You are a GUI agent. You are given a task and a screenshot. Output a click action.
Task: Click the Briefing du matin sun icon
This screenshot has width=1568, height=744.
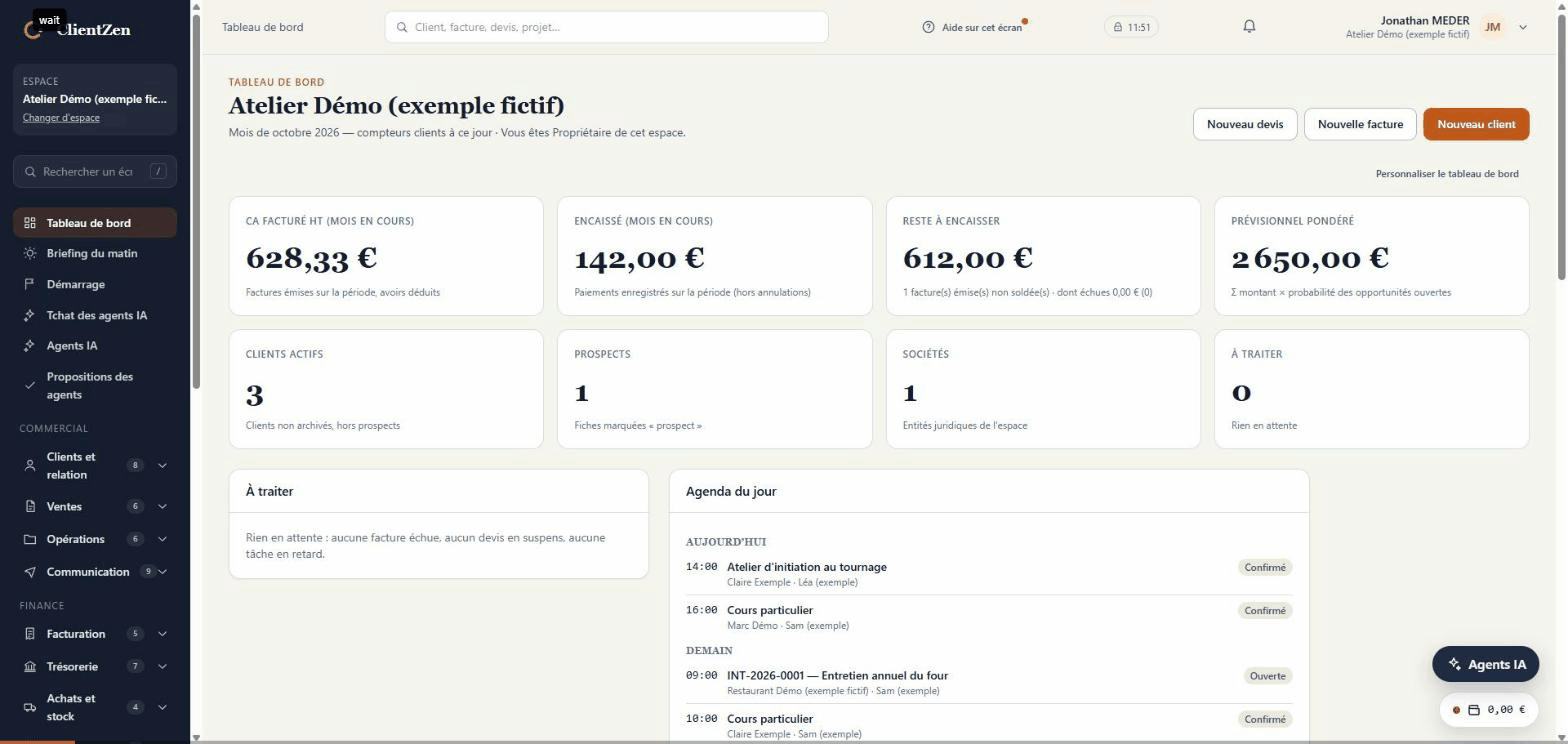click(x=30, y=254)
